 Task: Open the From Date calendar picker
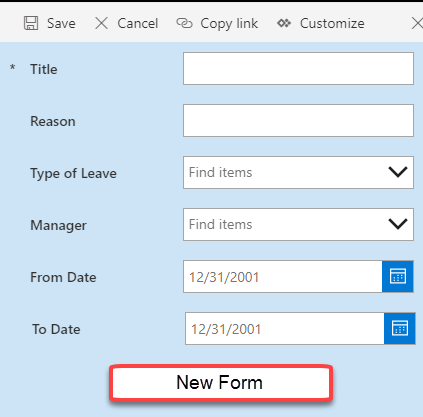(x=398, y=277)
